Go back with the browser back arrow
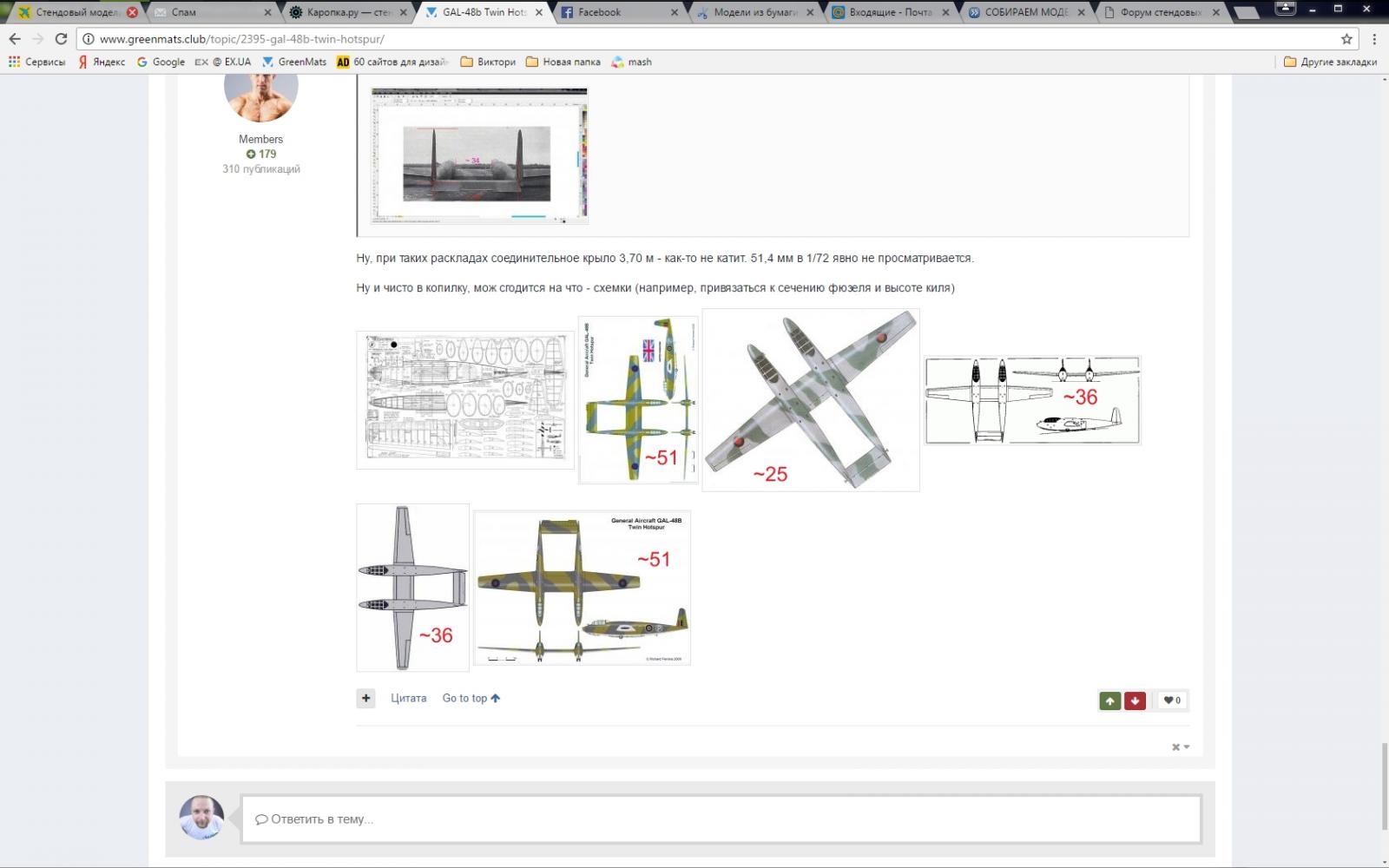 pos(15,39)
